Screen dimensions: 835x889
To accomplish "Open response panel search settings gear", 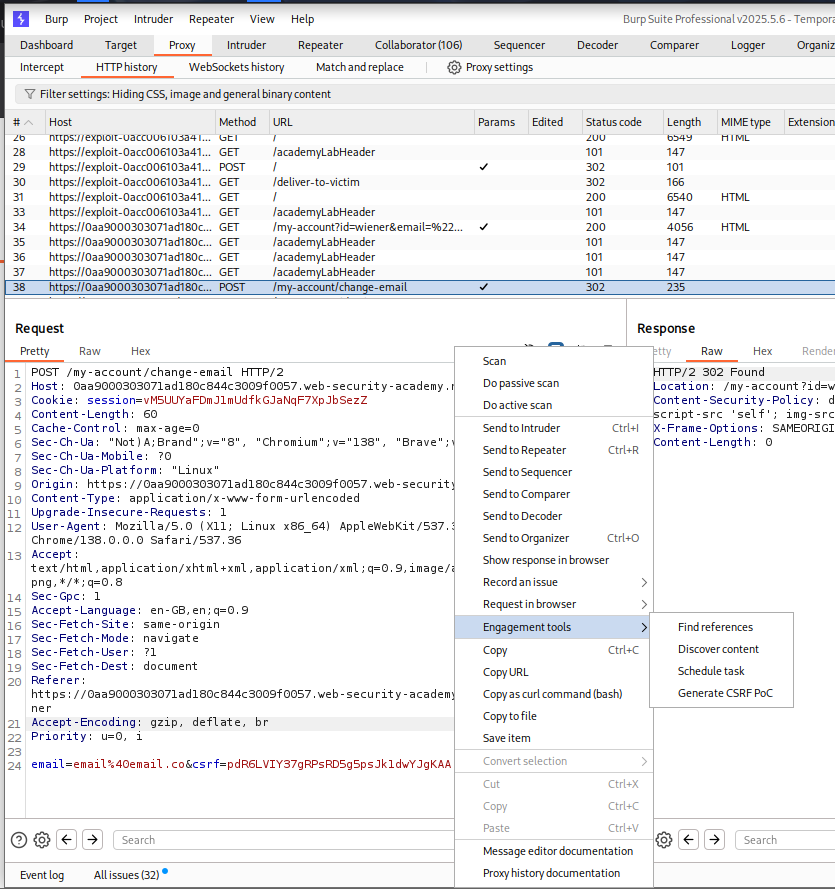I will (x=664, y=840).
